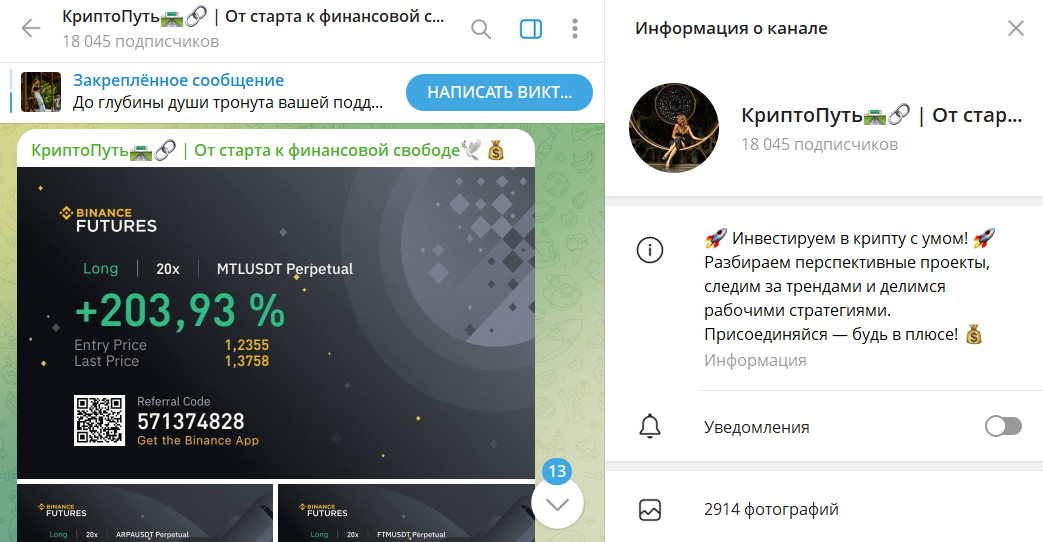This screenshot has height=542, width=1043.
Task: Open the ARPAUSDT Perpetual image
Action: point(145,513)
